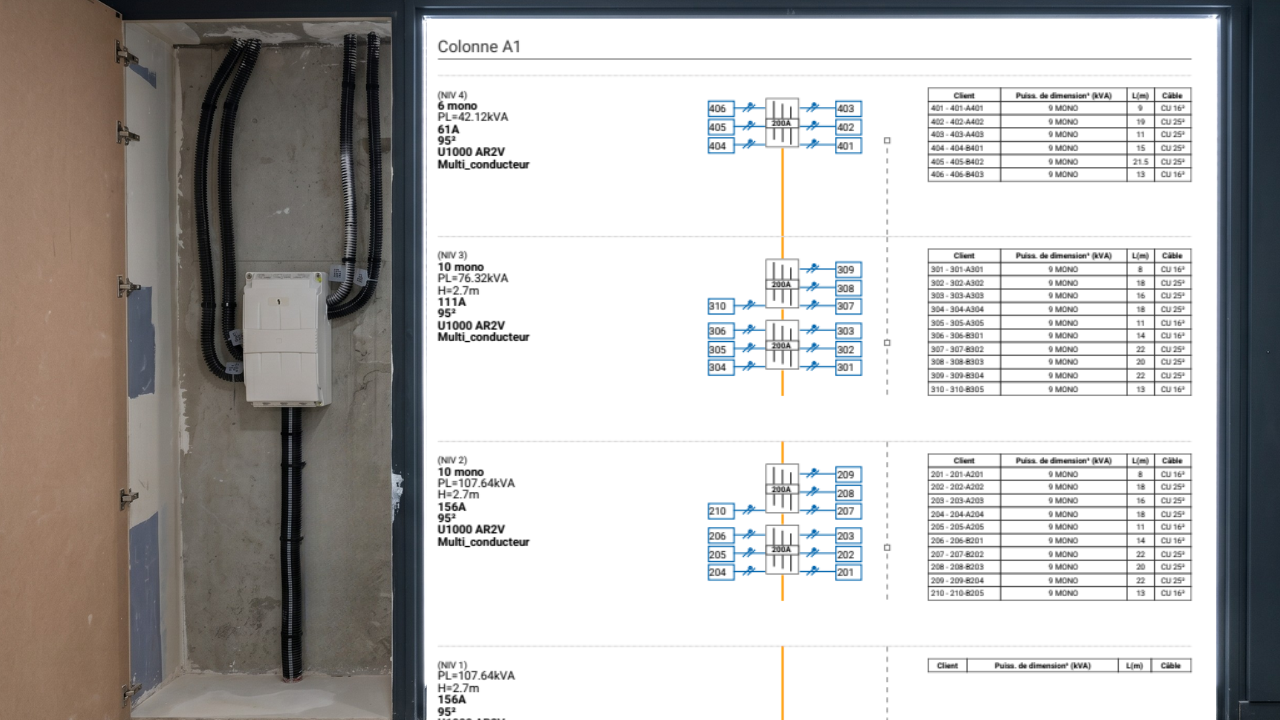Select the 200A block connected to box 303
The image size is (1280, 720).
782,345
